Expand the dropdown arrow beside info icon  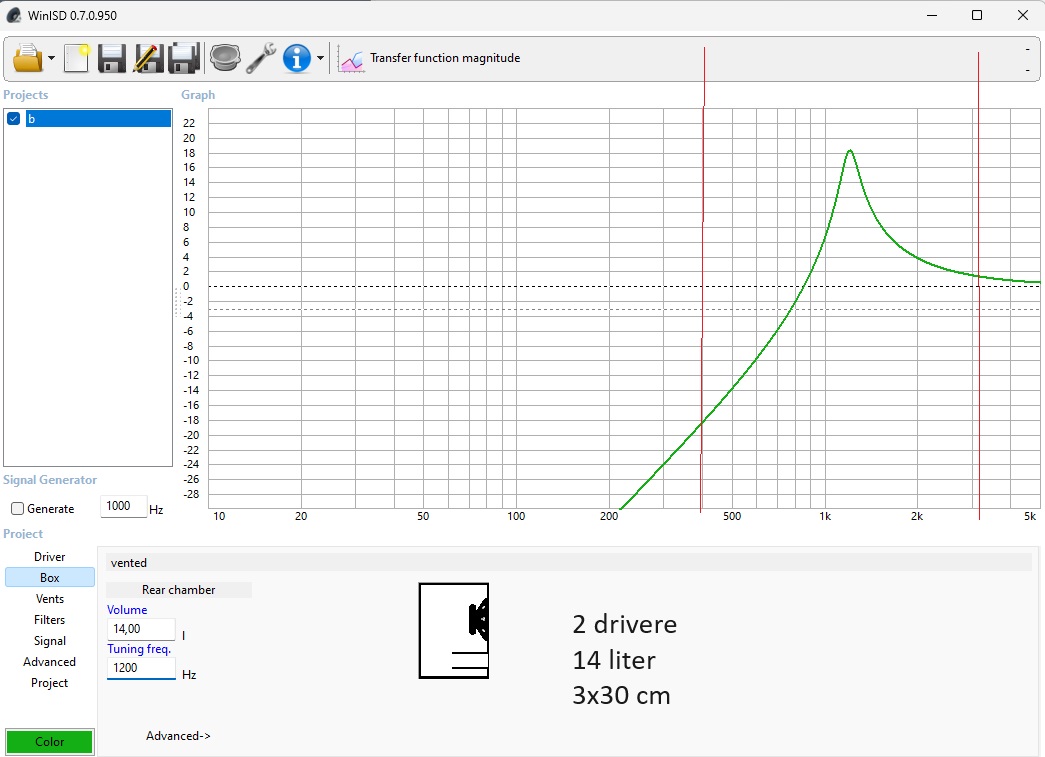(x=320, y=59)
